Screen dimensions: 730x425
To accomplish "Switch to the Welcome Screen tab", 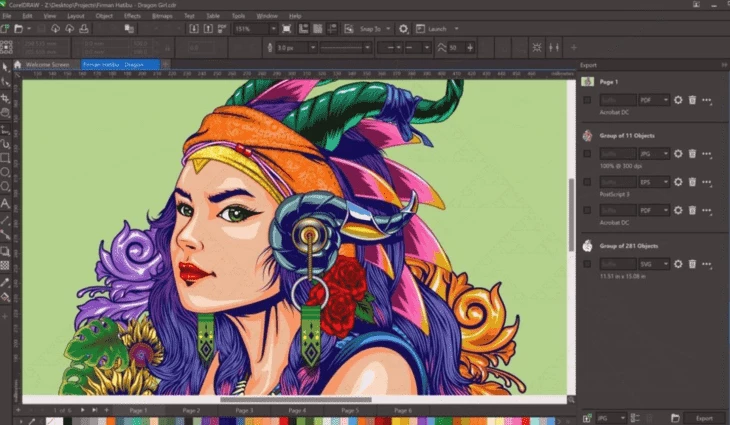I will (x=47, y=65).
